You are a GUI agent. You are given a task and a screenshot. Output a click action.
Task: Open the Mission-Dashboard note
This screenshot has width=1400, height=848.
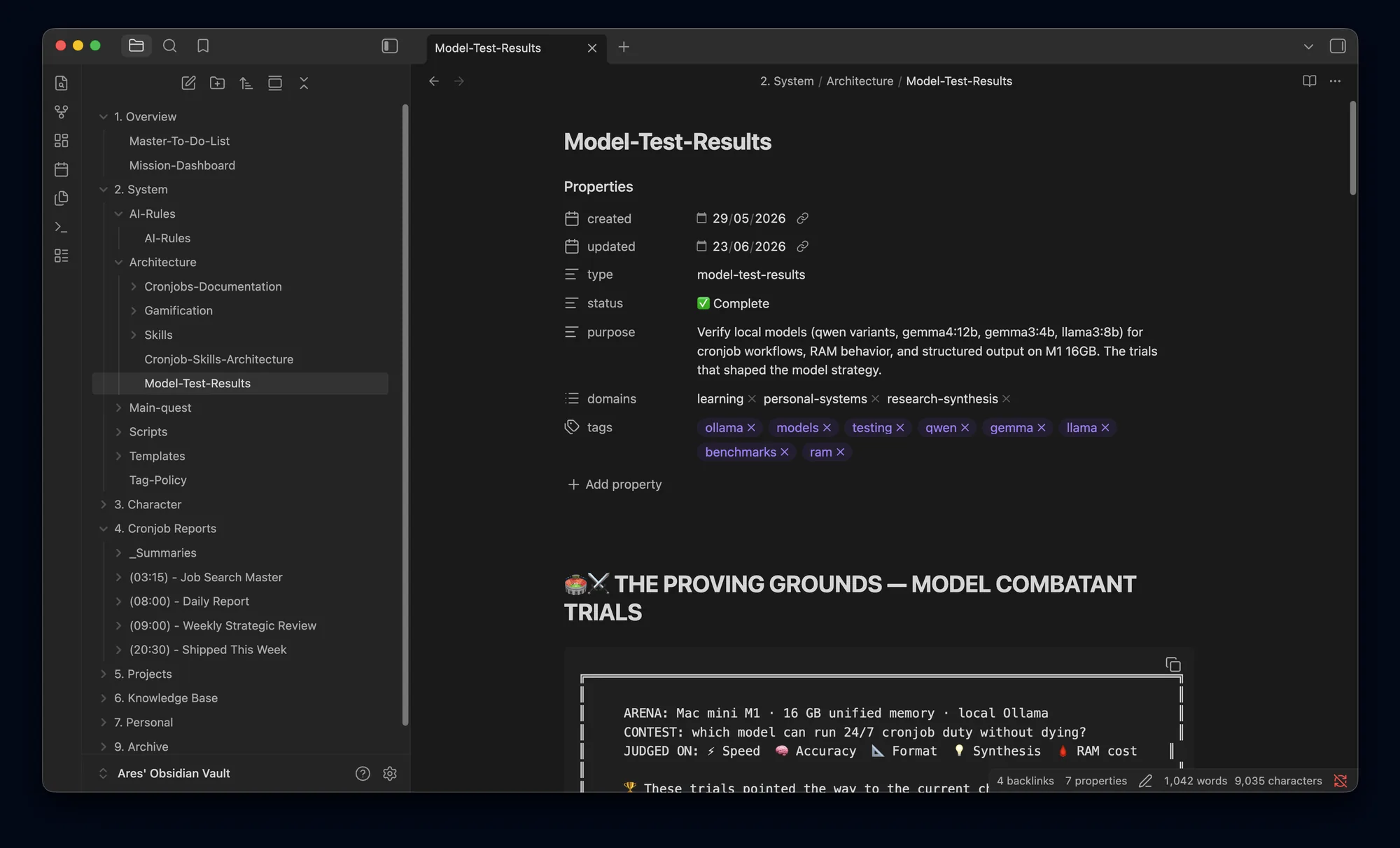tap(182, 165)
